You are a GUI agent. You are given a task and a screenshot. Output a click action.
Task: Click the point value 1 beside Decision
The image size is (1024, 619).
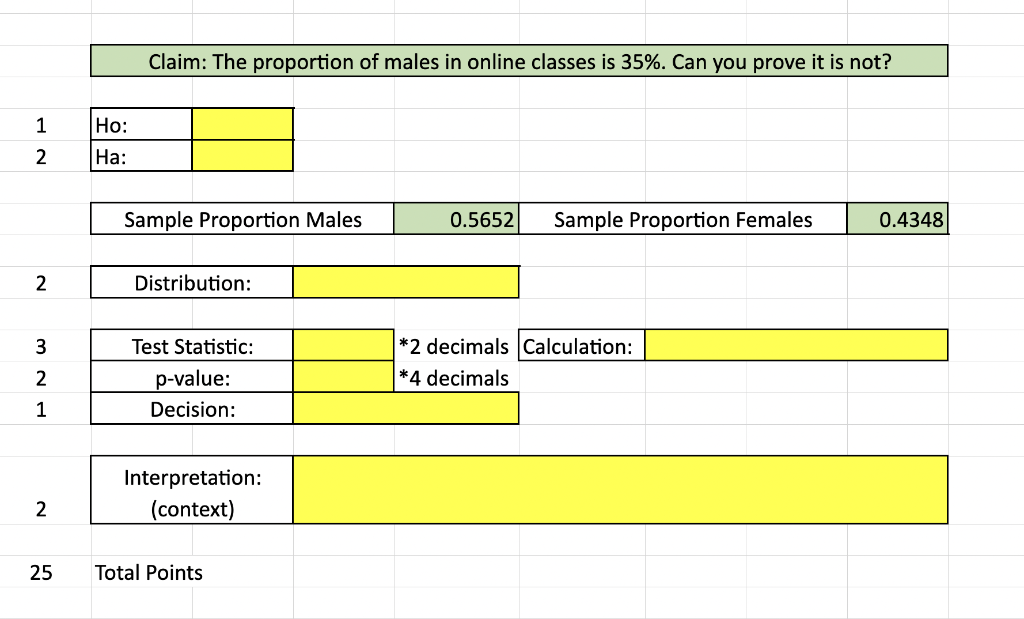point(41,409)
